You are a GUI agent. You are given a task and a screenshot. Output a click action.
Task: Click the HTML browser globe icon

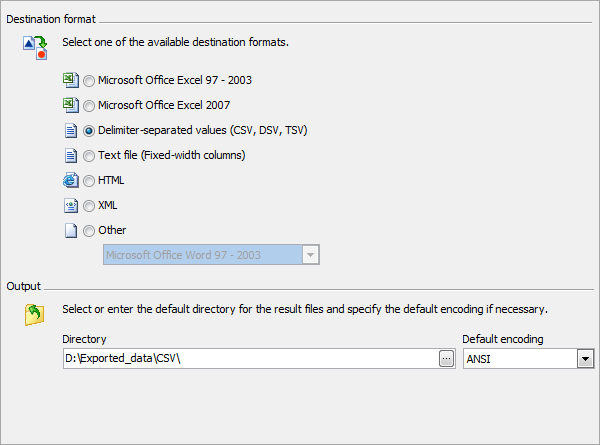point(70,180)
